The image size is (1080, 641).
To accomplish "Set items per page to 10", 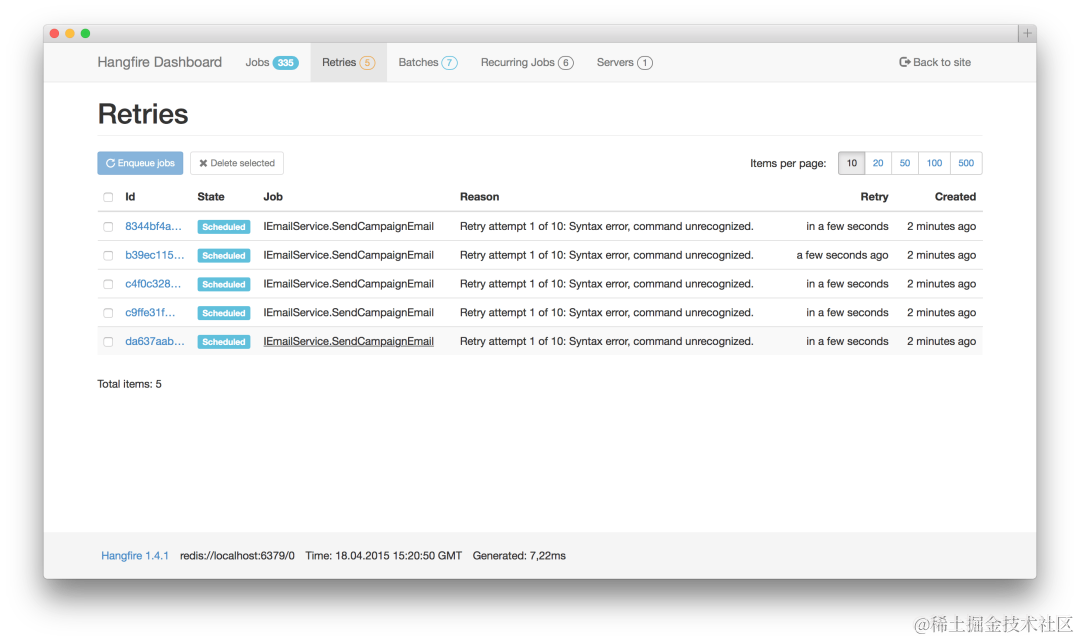I will click(x=851, y=163).
